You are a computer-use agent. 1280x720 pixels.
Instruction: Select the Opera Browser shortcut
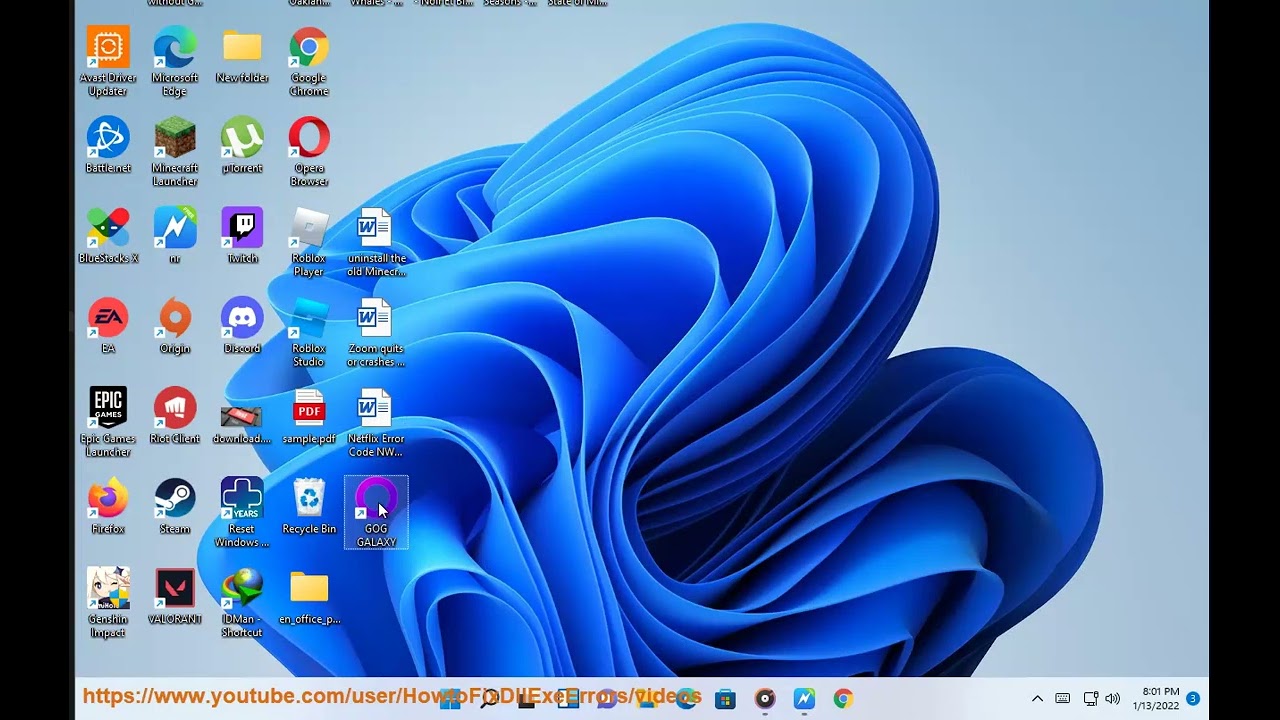[309, 151]
